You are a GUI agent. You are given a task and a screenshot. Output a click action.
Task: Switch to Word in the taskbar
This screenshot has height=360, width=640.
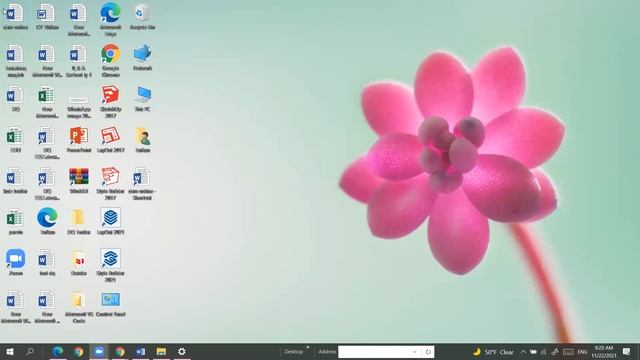click(140, 351)
